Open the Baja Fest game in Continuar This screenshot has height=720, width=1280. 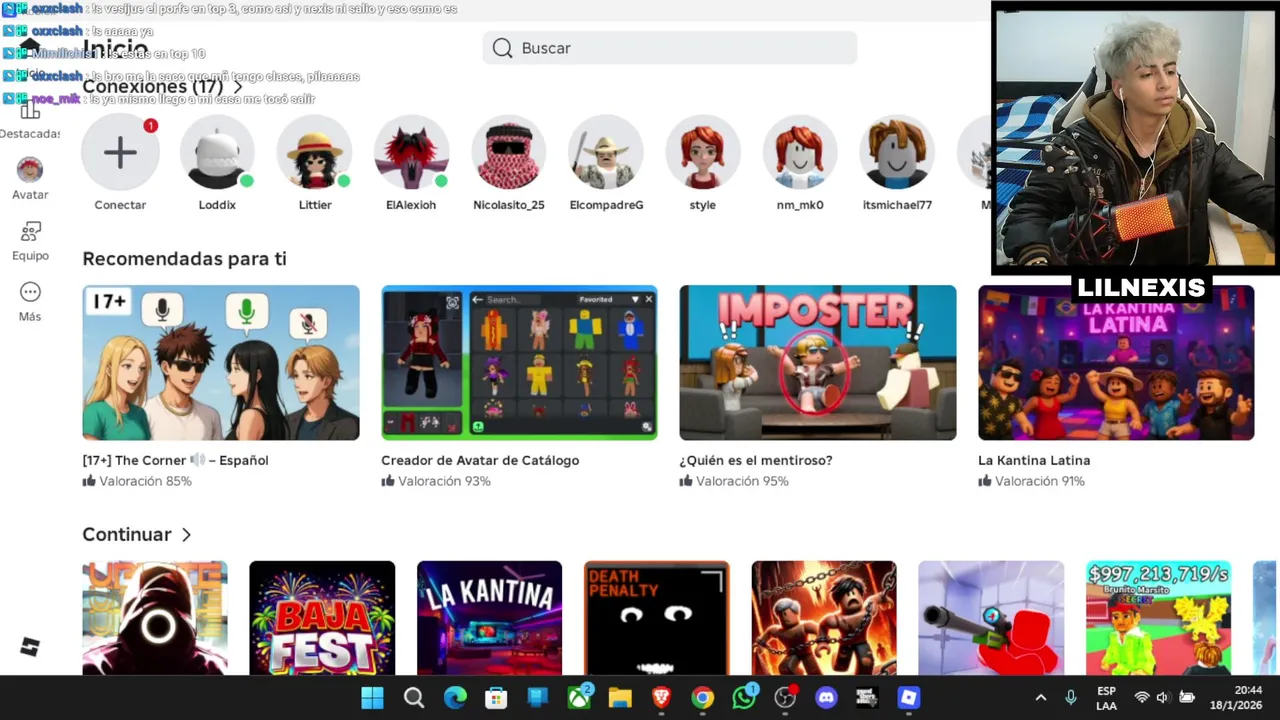coord(322,618)
